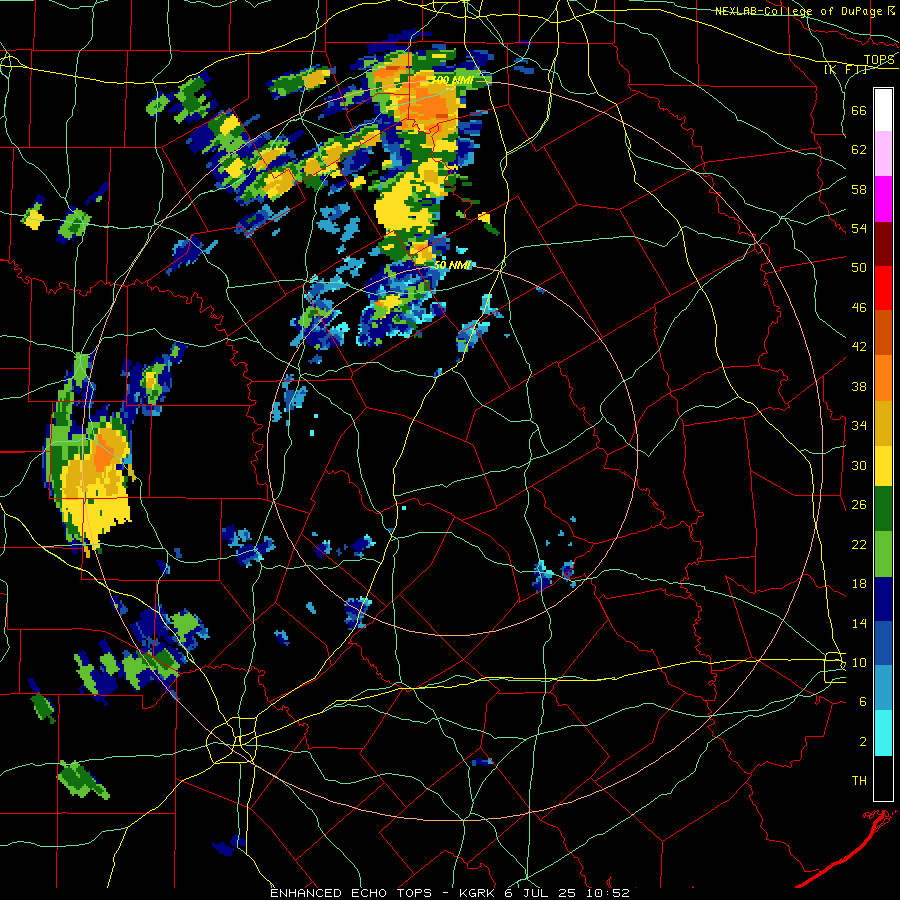
Task: Click the navy blue legend swatch
Action: 883,599
